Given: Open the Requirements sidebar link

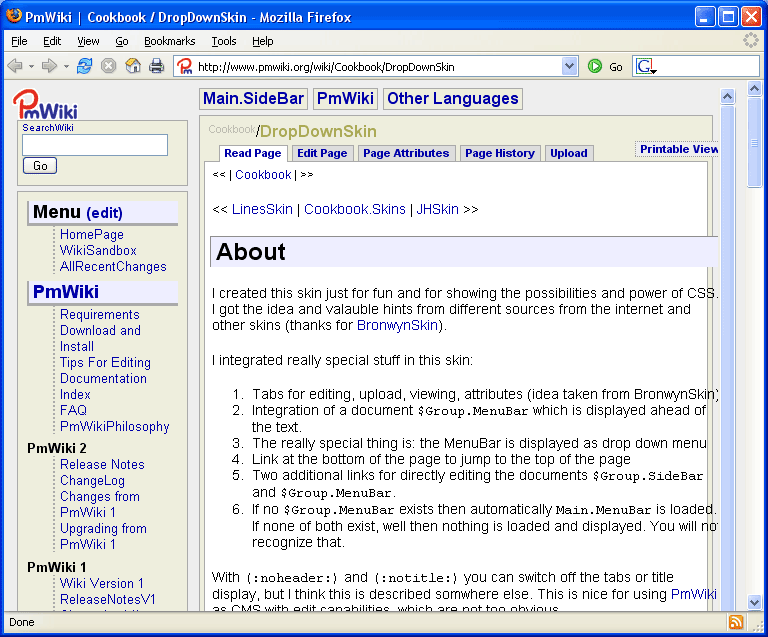Looking at the screenshot, I should 99,315.
